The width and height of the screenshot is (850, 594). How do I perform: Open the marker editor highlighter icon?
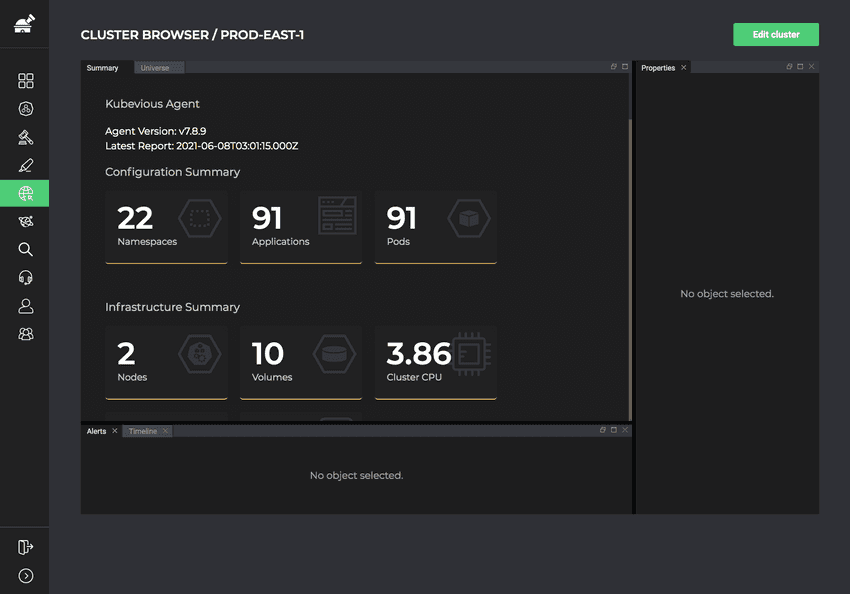coord(24,165)
